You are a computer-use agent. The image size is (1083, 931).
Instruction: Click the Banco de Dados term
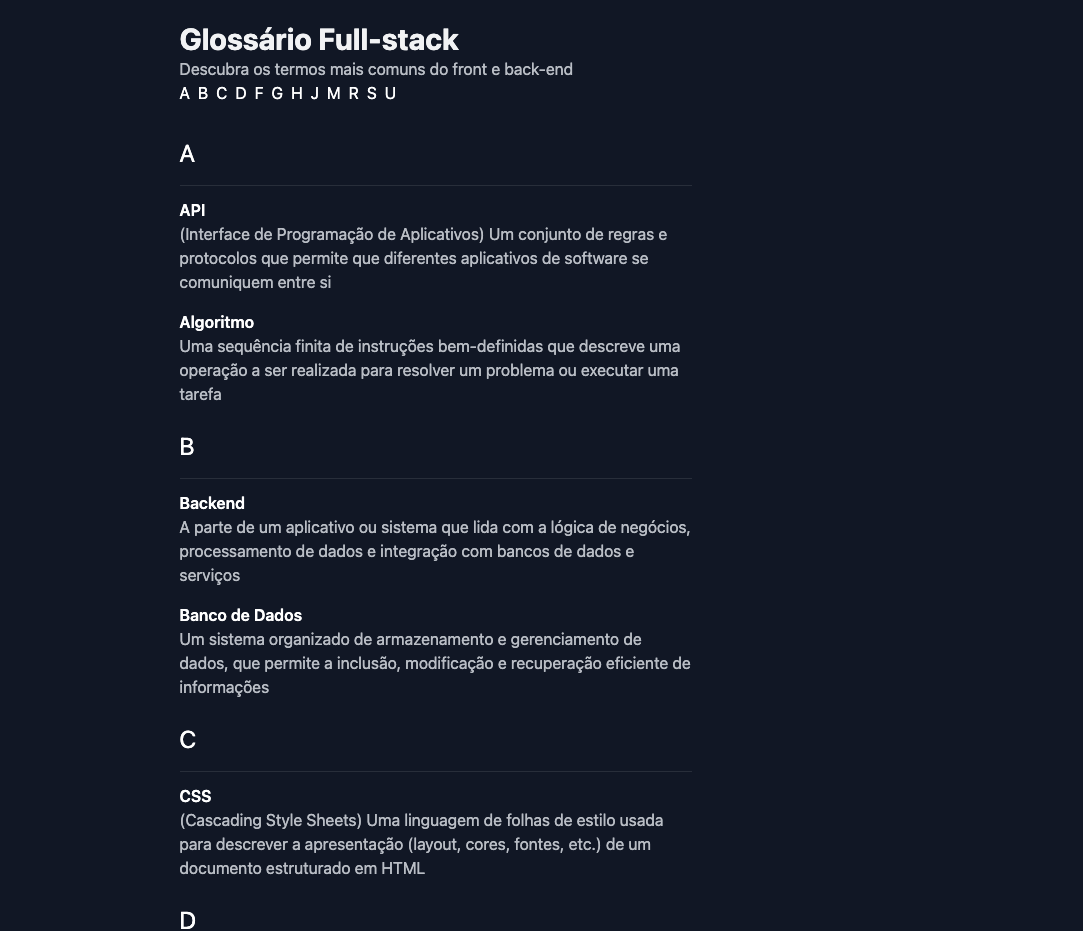240,615
